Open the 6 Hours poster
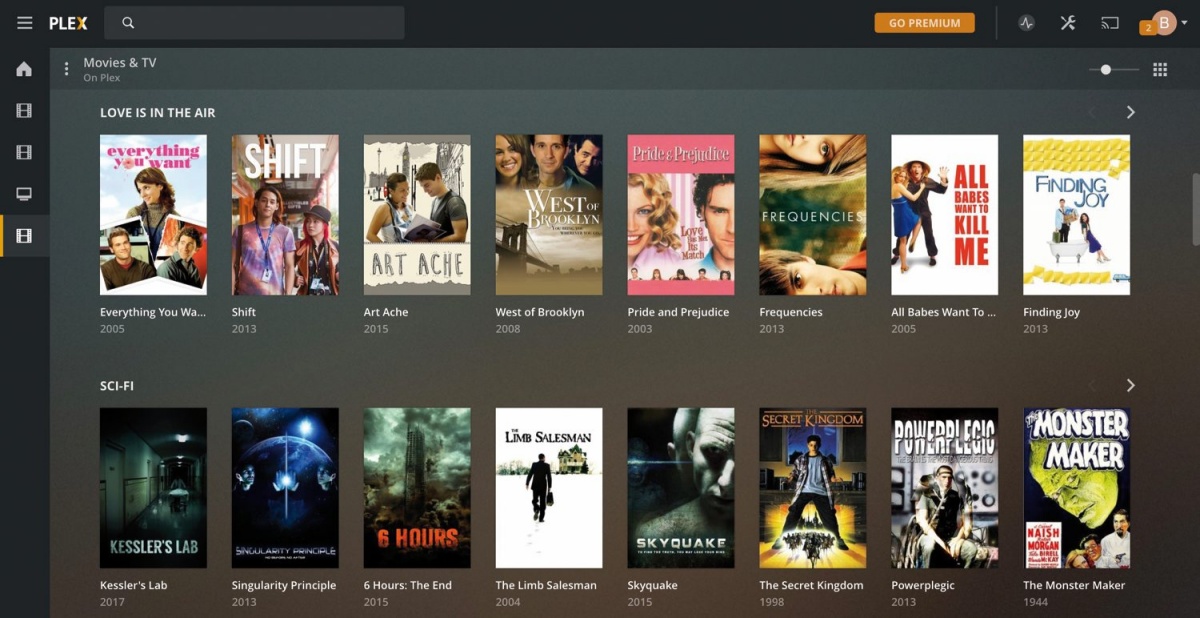 (x=417, y=488)
